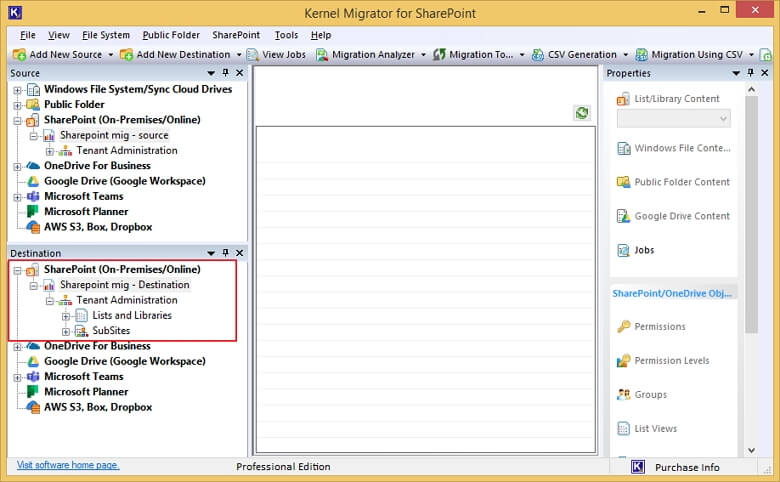Collapse Tenant Administration in Destination tree
The width and height of the screenshot is (780, 482).
50,301
